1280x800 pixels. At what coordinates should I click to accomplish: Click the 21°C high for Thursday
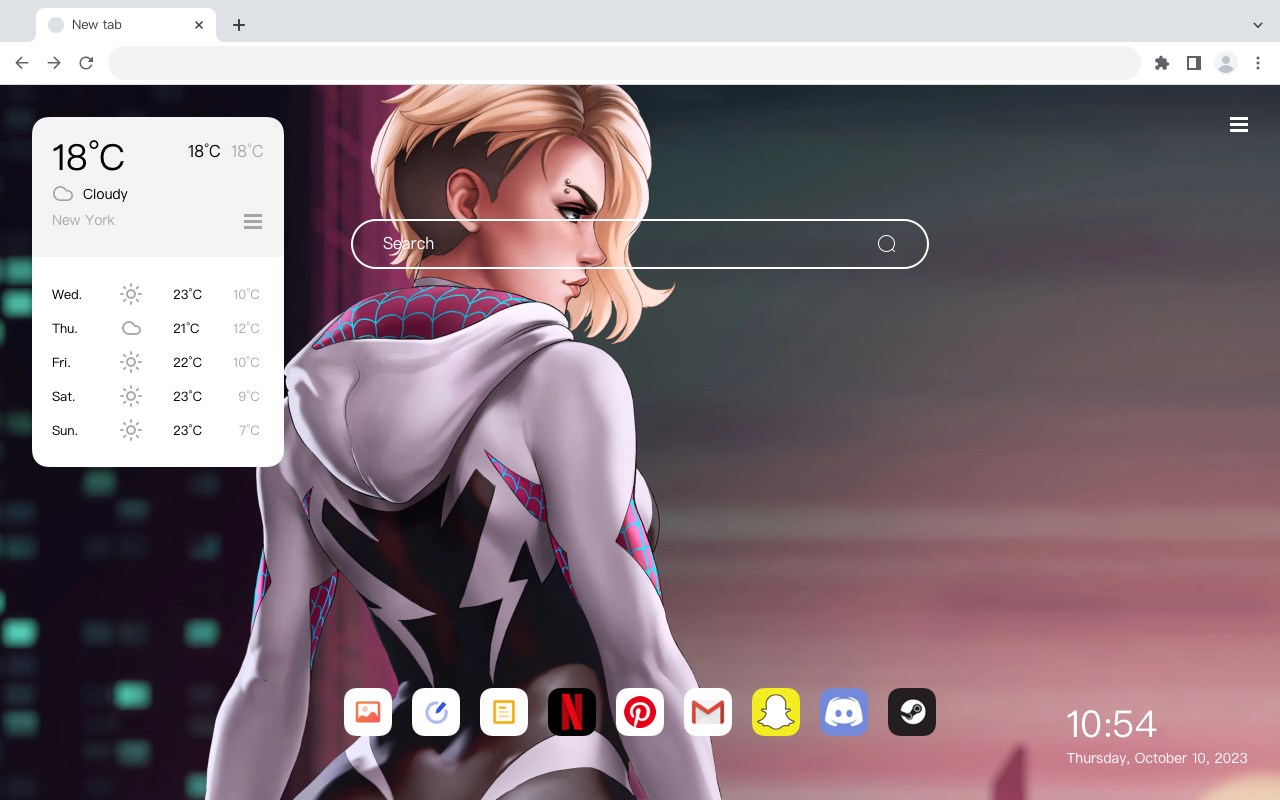coord(186,328)
